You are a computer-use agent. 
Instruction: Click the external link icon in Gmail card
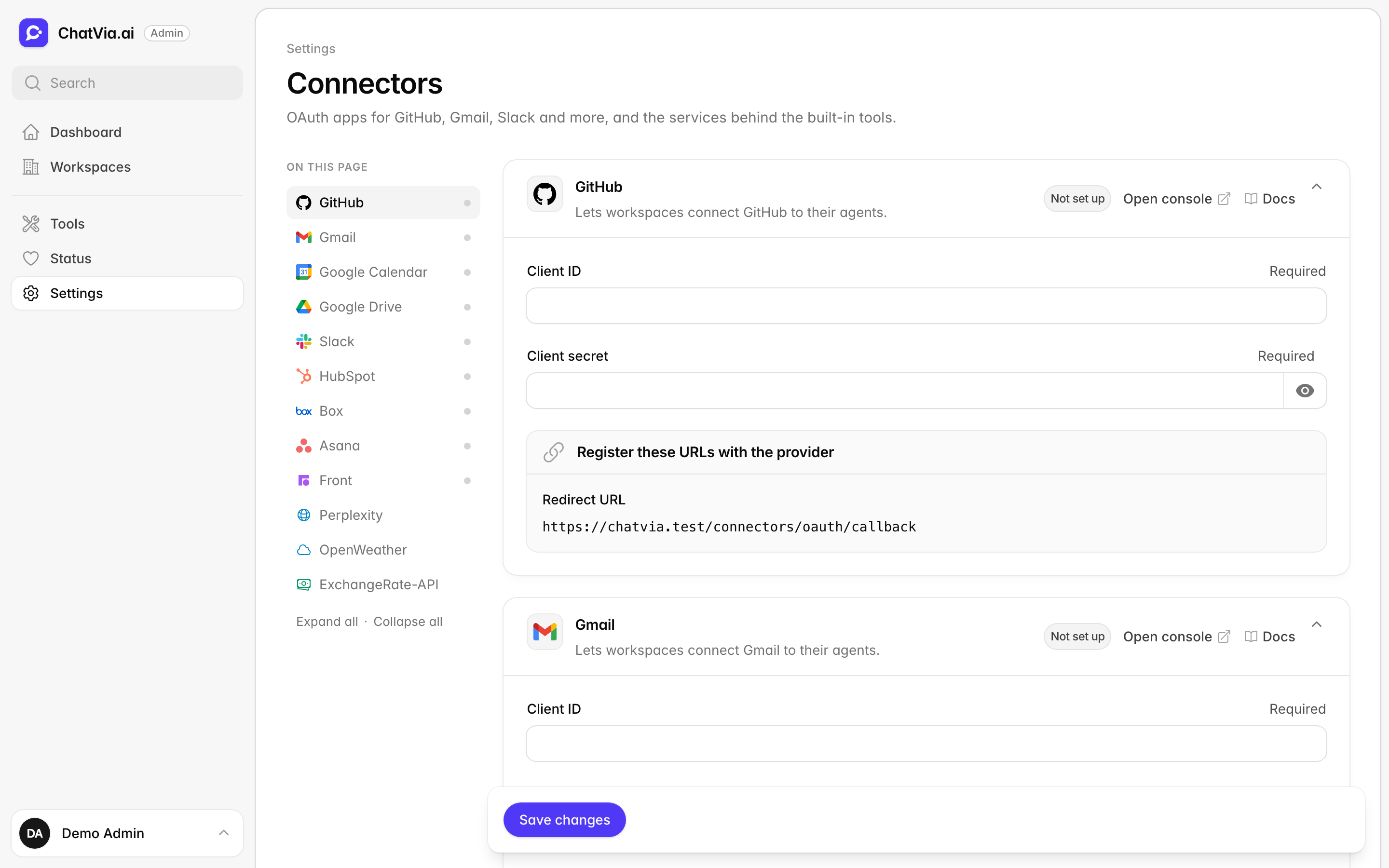point(1224,637)
